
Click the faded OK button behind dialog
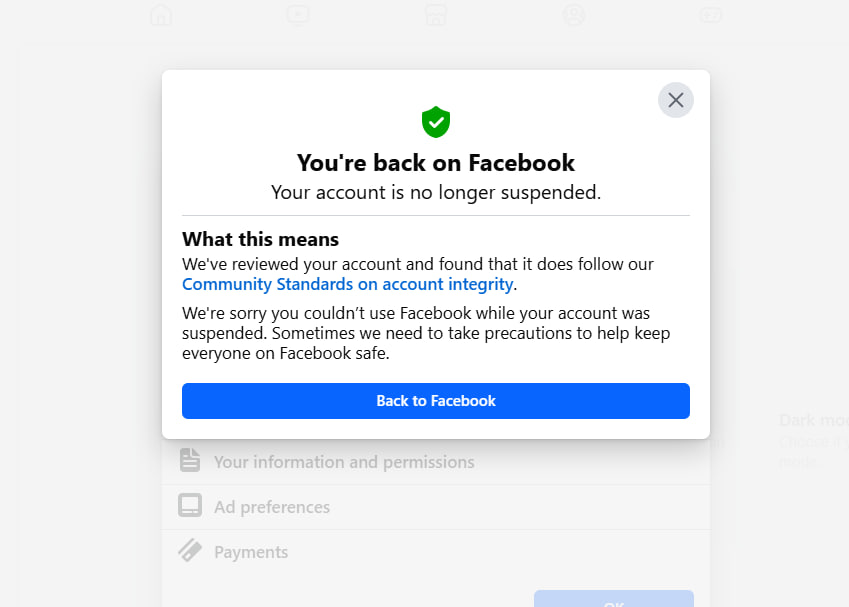tap(613, 600)
